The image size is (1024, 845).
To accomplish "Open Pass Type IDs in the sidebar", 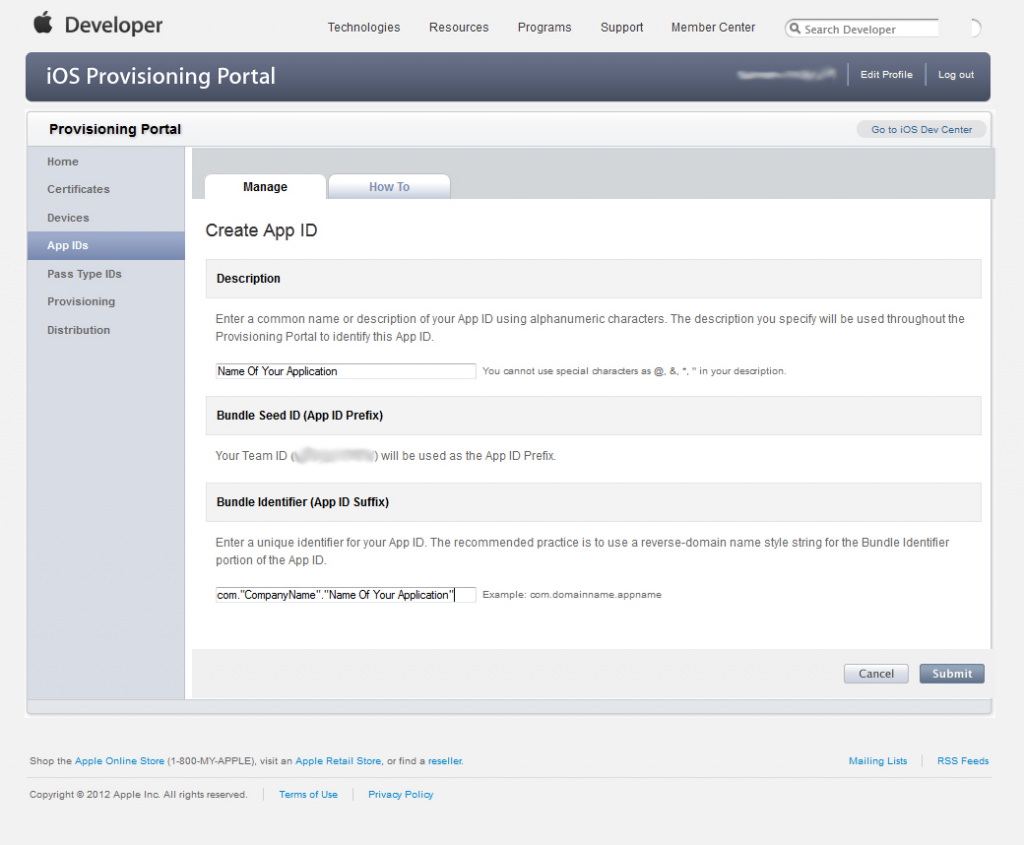I will [x=84, y=274].
